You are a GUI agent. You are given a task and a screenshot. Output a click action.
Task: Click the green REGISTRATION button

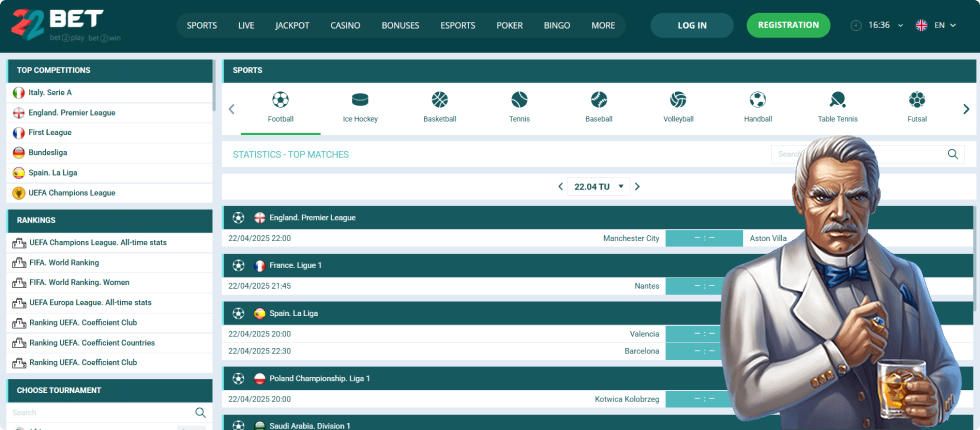pos(788,26)
